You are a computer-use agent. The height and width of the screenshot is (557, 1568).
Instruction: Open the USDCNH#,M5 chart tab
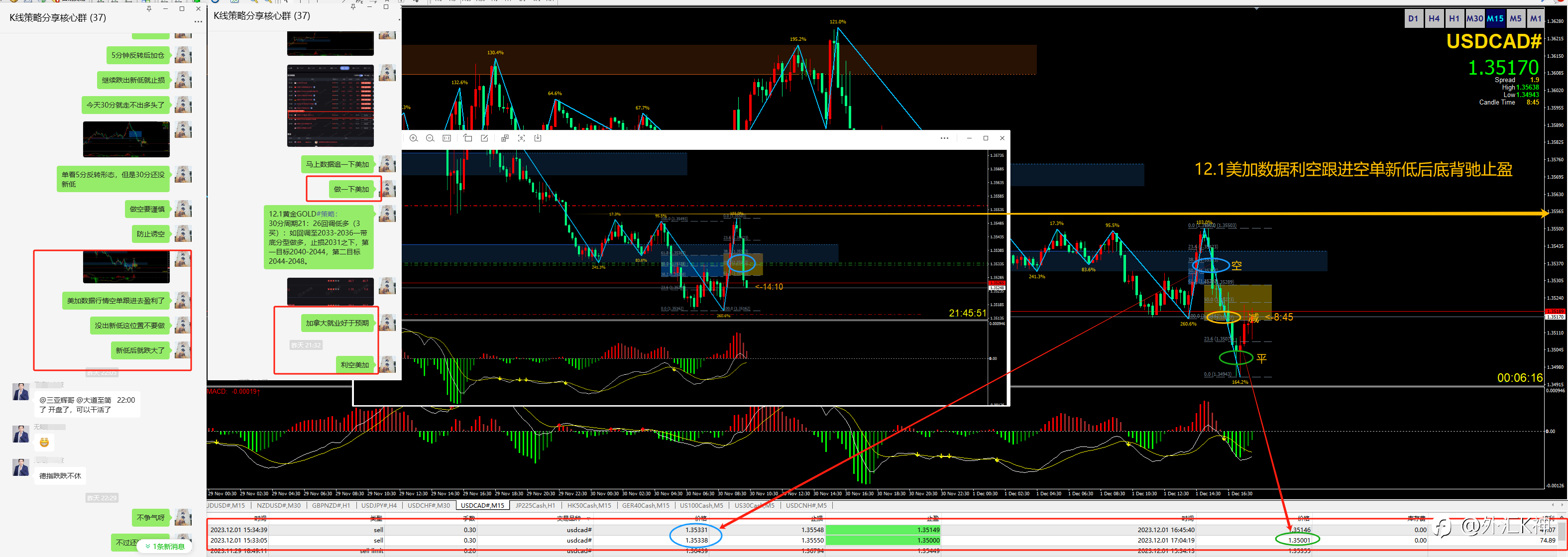pyautogui.click(x=806, y=505)
